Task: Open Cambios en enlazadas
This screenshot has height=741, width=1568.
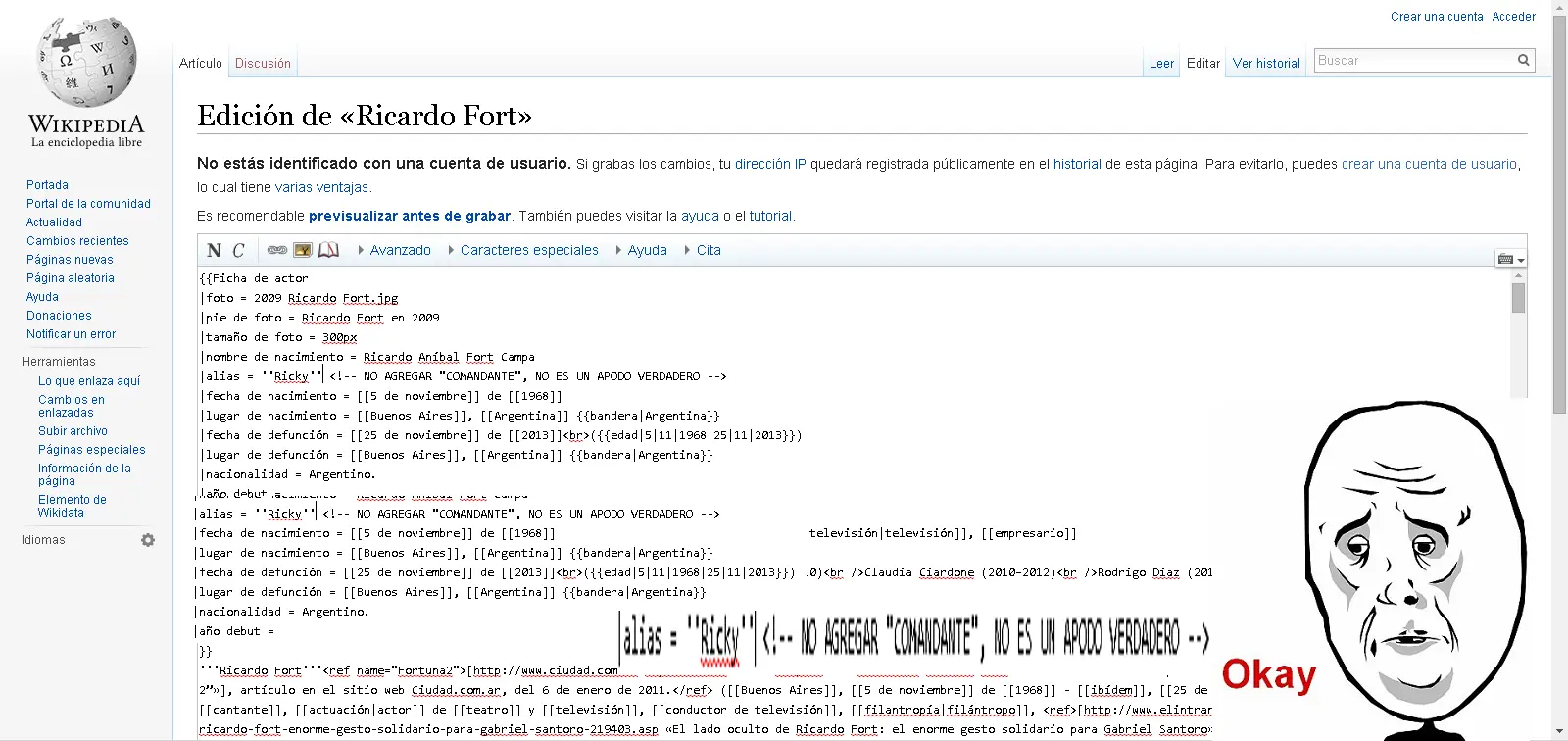Action: pyautogui.click(x=72, y=406)
